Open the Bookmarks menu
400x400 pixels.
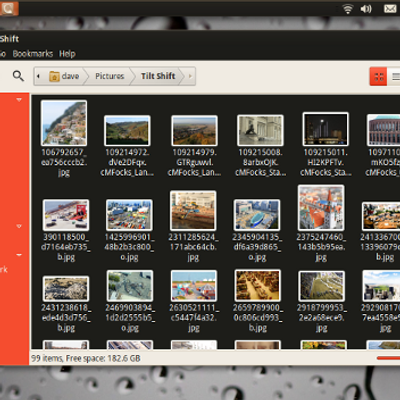[33, 54]
